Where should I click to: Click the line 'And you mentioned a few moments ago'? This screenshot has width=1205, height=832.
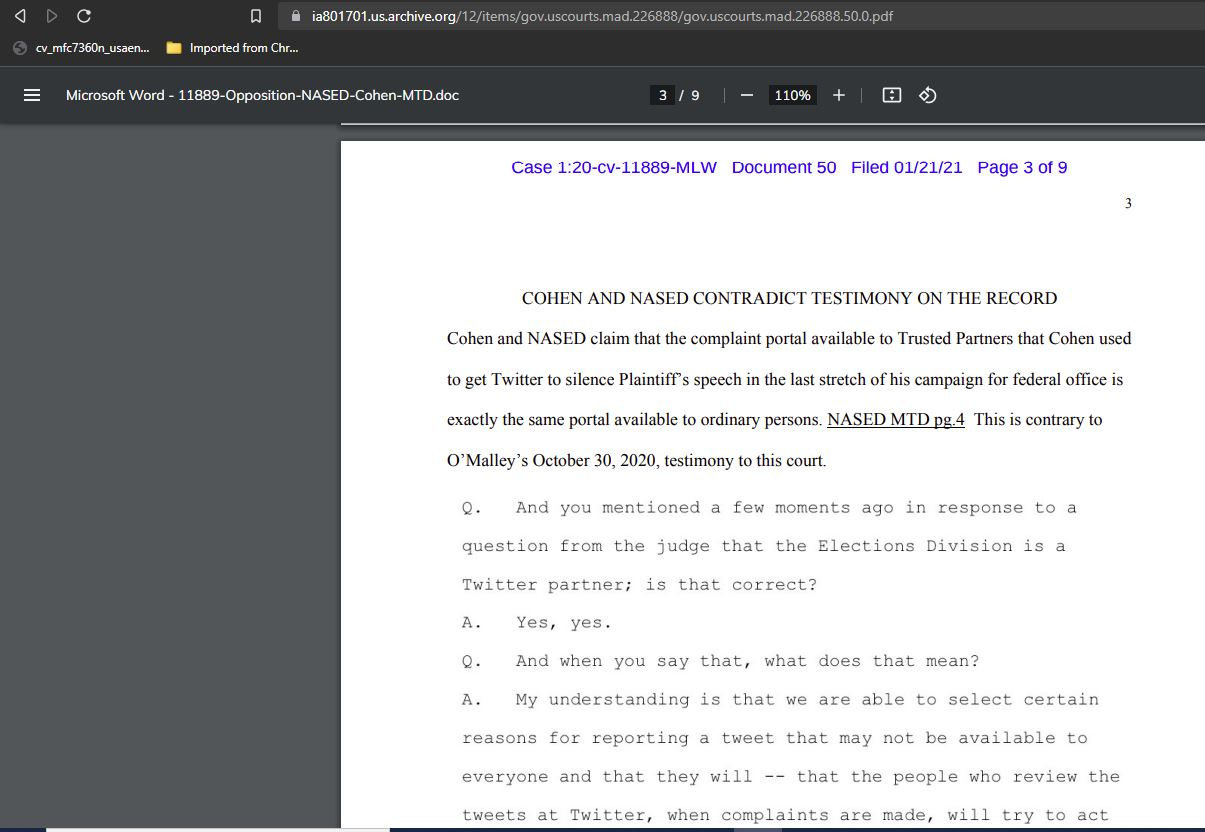(796, 508)
